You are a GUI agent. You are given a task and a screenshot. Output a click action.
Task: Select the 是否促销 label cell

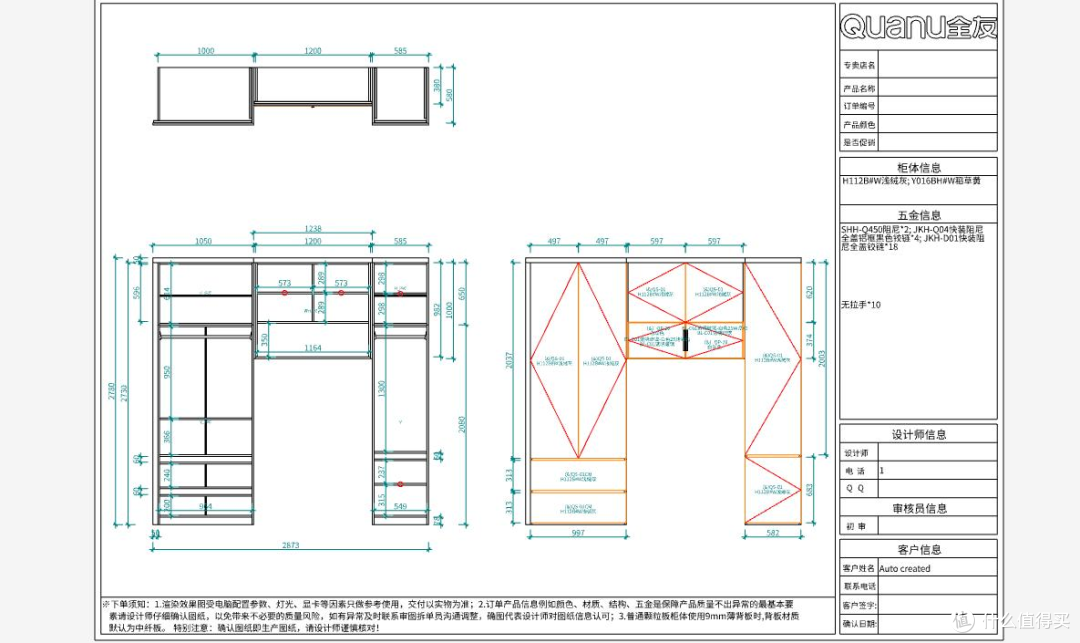859,143
